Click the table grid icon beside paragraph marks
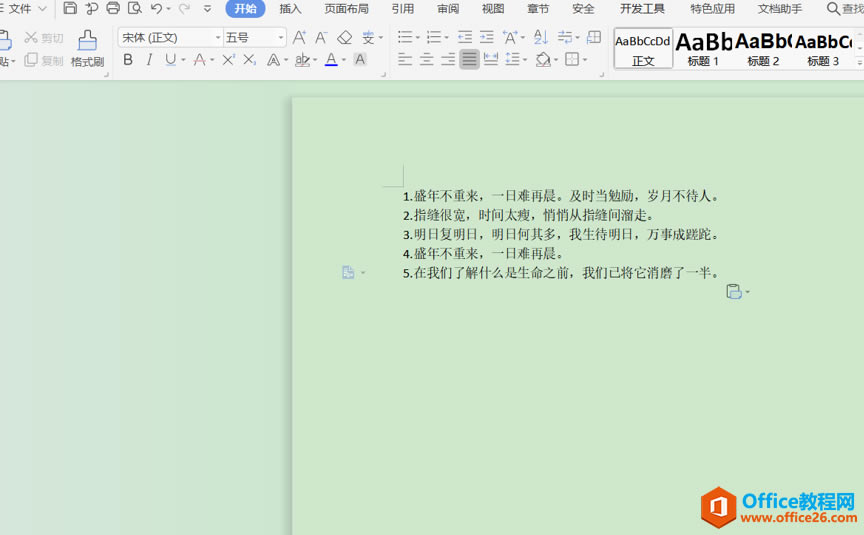 [x=594, y=37]
